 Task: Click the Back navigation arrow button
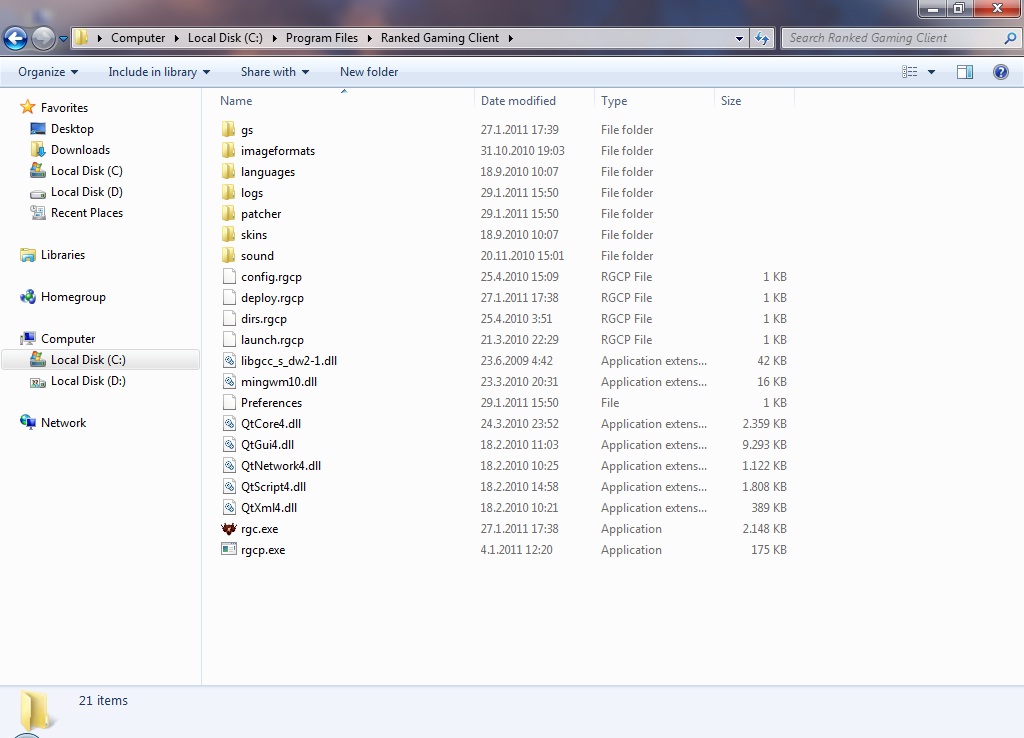click(16, 39)
